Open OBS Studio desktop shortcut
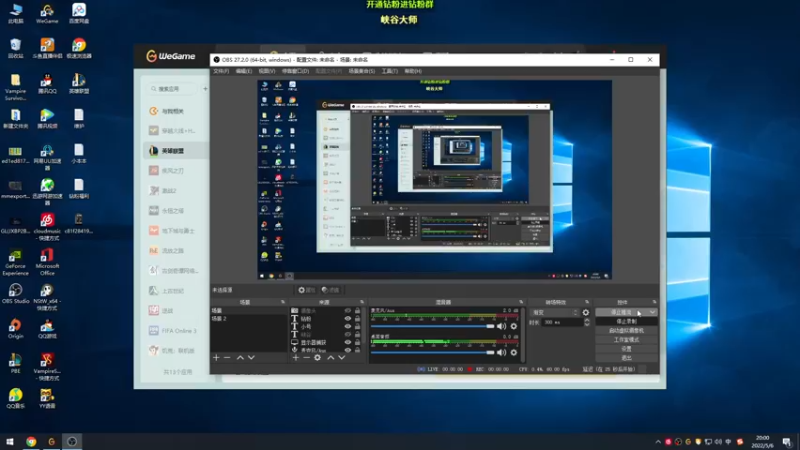 (x=15, y=294)
